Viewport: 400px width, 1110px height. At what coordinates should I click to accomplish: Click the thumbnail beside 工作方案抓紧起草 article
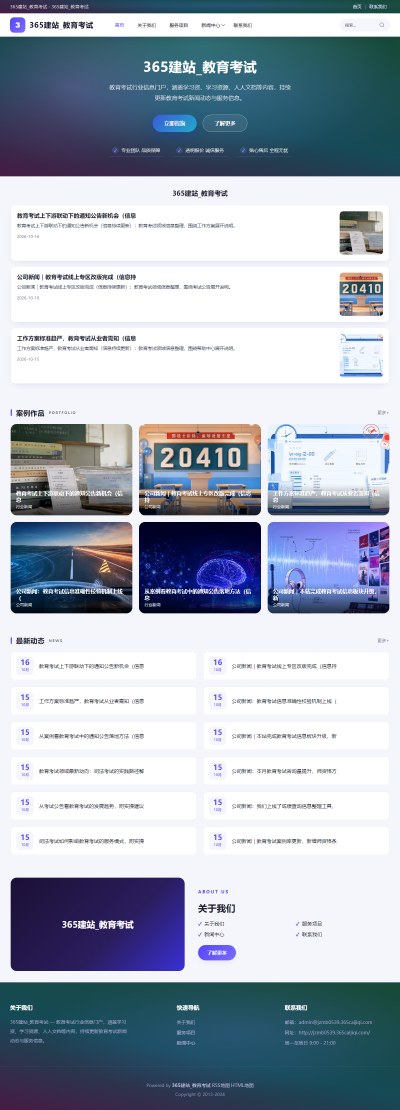361,355
